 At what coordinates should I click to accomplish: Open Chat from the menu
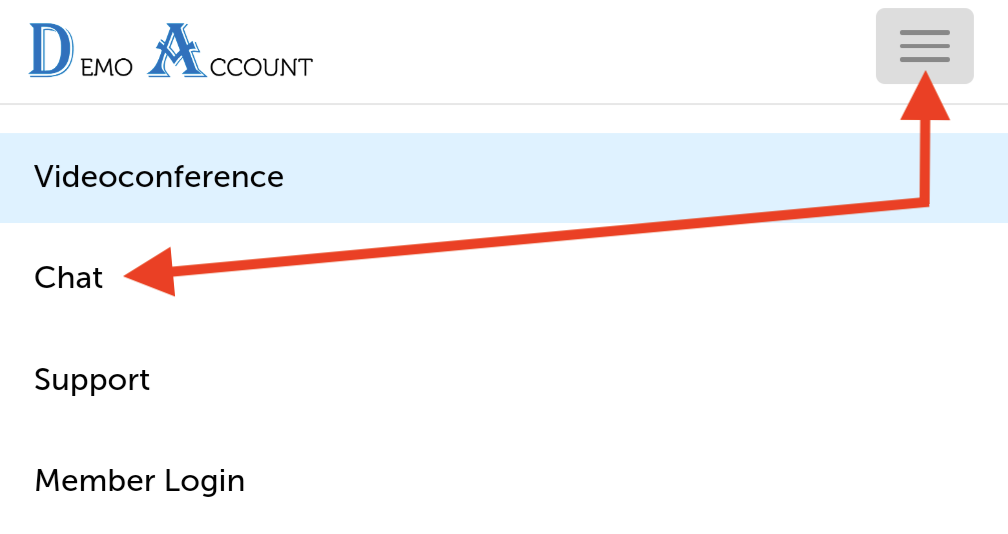pyautogui.click(x=69, y=278)
